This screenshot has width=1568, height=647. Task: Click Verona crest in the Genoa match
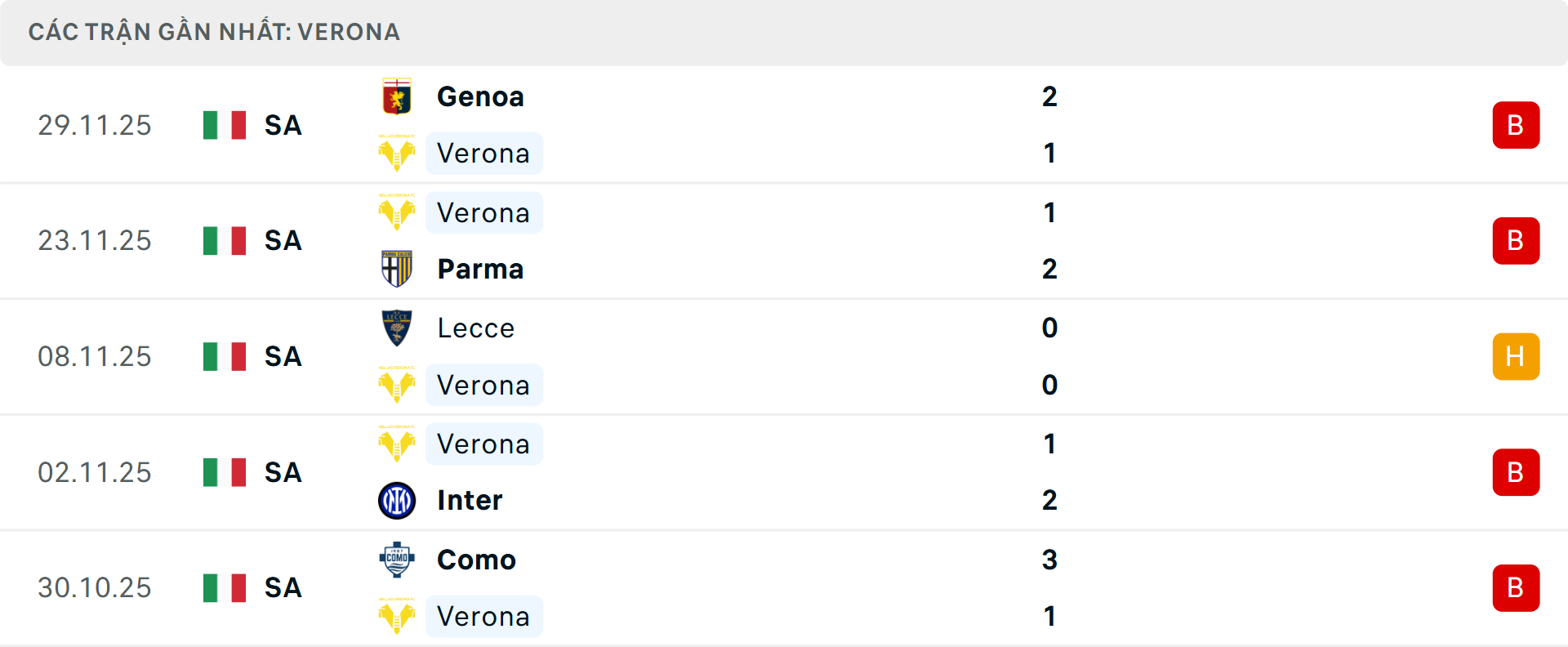(397, 154)
